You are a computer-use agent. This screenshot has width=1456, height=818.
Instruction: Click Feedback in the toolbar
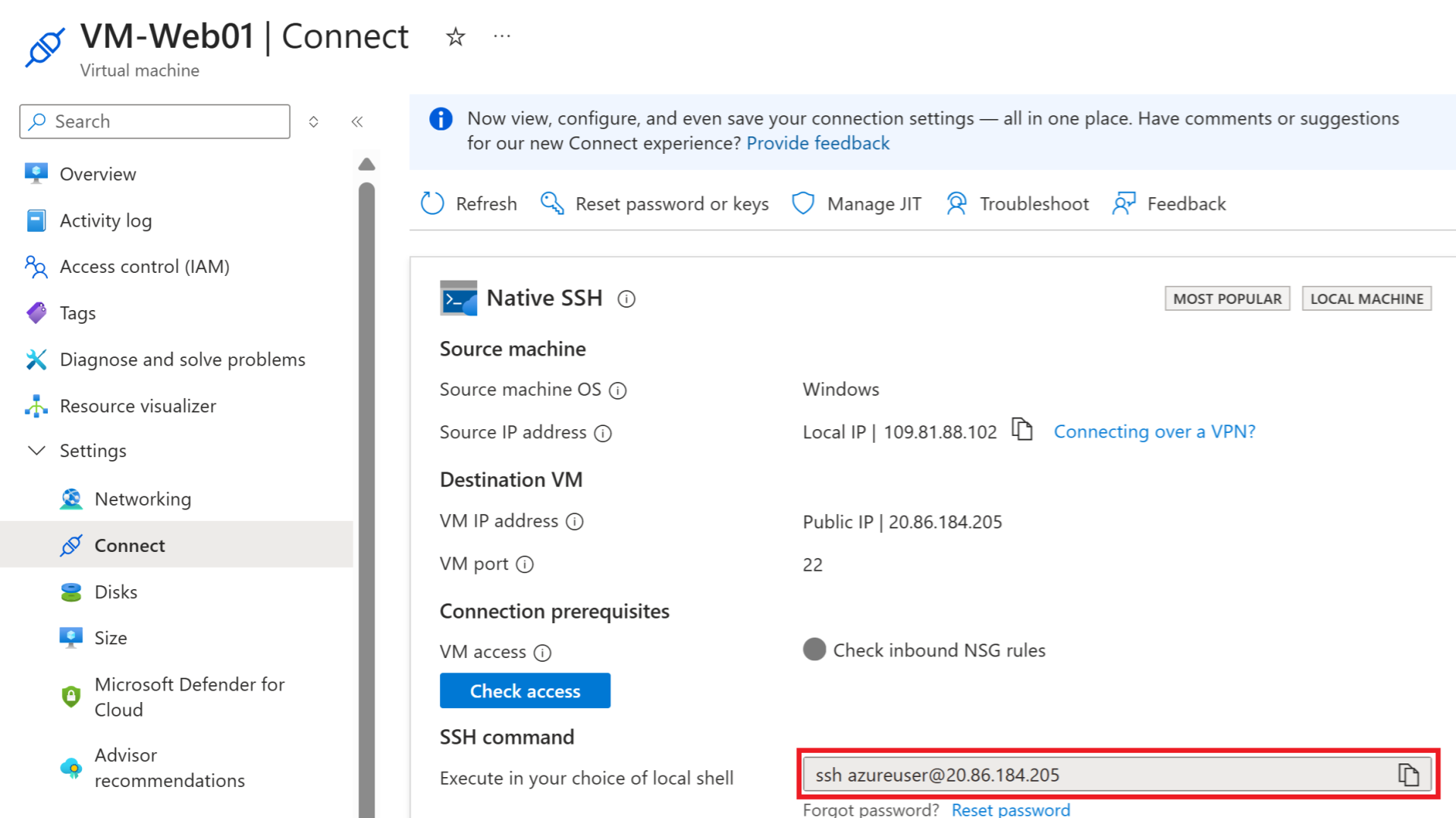coord(1169,203)
